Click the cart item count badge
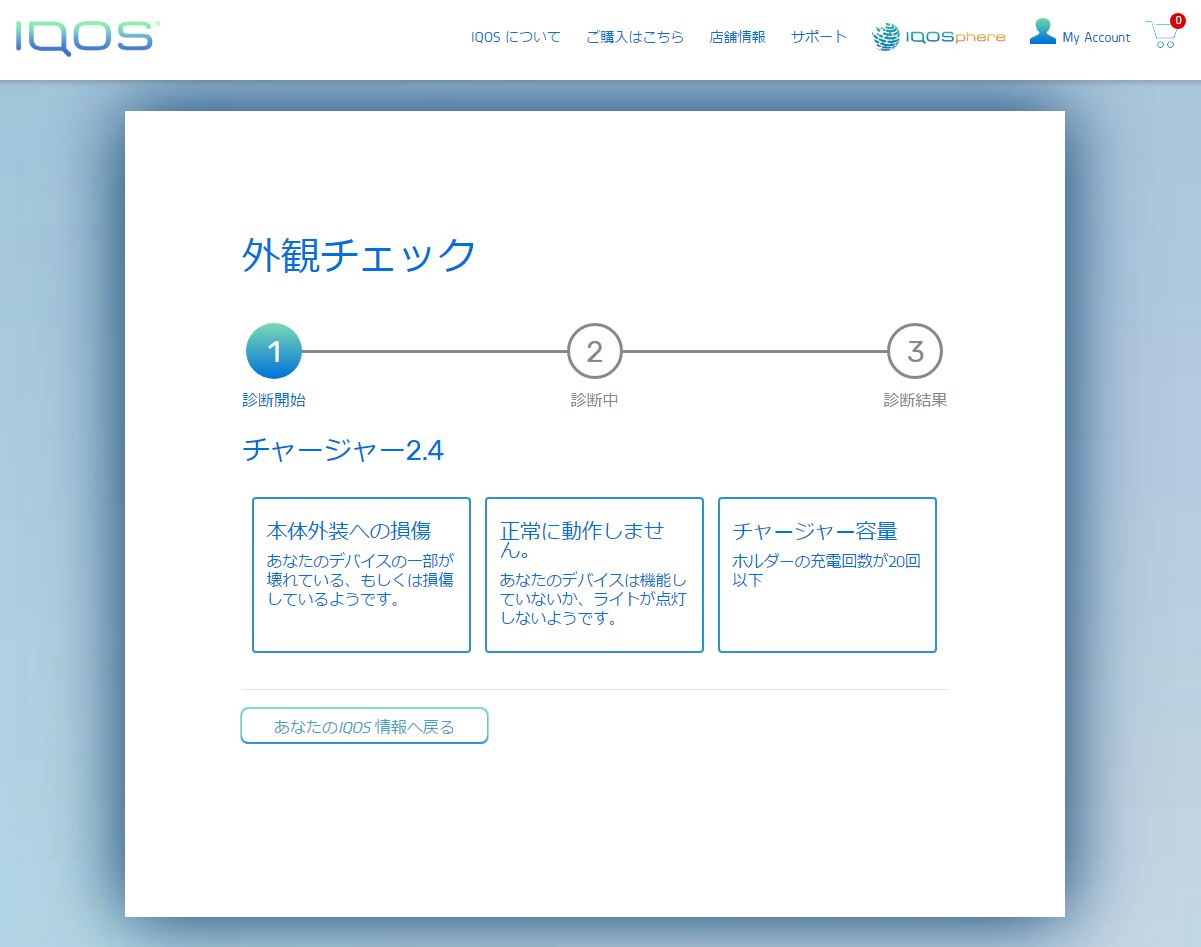 tap(1178, 20)
